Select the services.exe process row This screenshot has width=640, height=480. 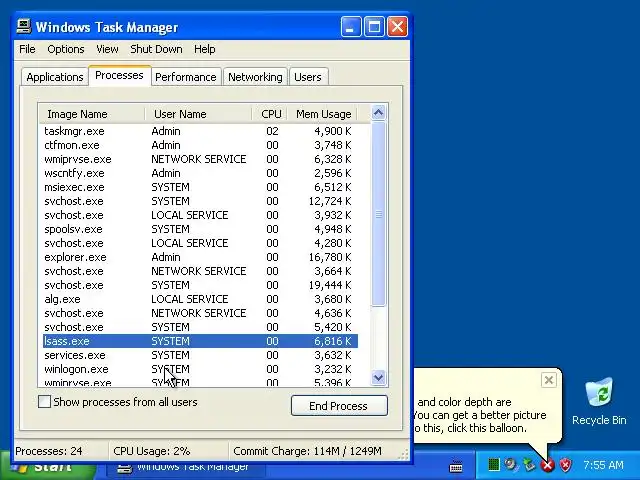pos(200,355)
